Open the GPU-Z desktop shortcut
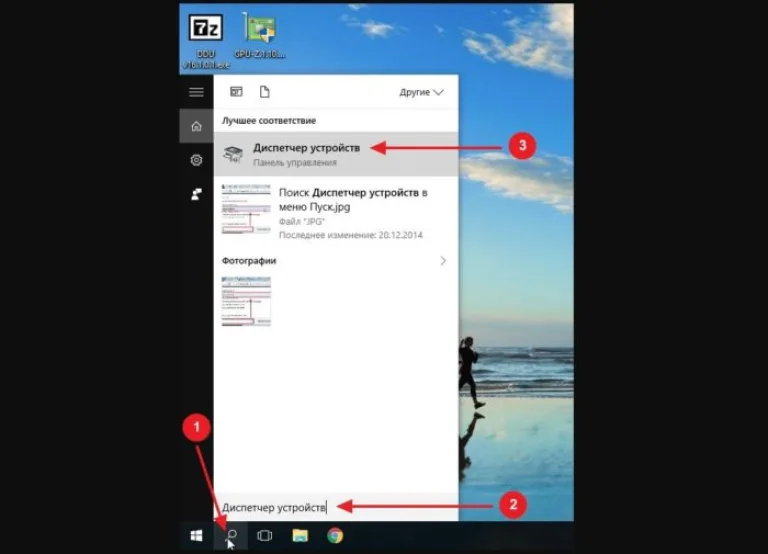 click(260, 35)
